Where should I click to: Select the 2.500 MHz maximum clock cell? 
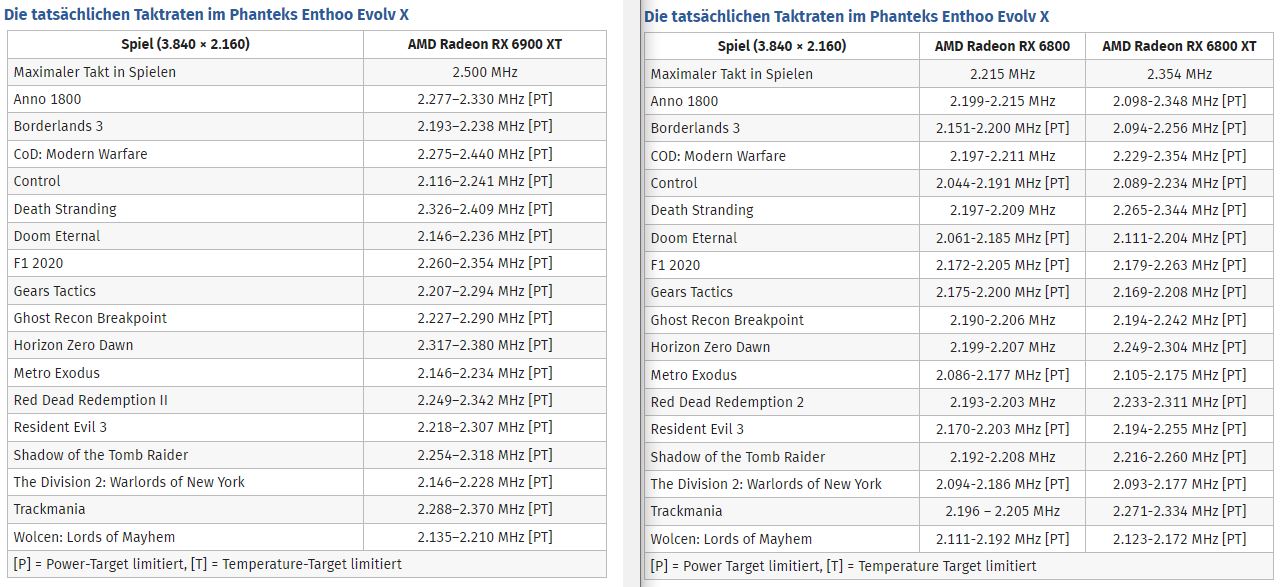(x=485, y=72)
